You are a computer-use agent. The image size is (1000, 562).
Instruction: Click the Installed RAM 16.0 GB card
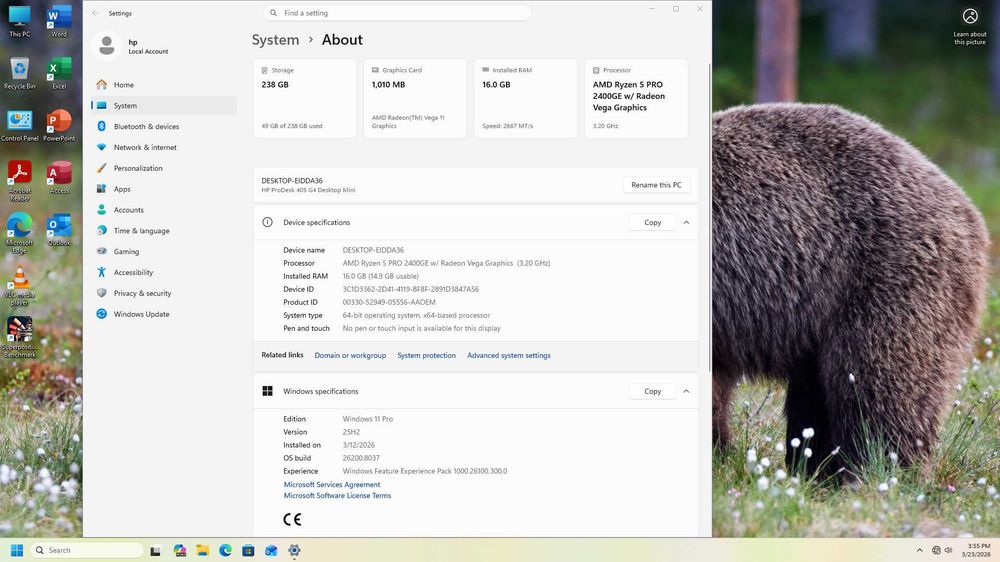(x=526, y=98)
